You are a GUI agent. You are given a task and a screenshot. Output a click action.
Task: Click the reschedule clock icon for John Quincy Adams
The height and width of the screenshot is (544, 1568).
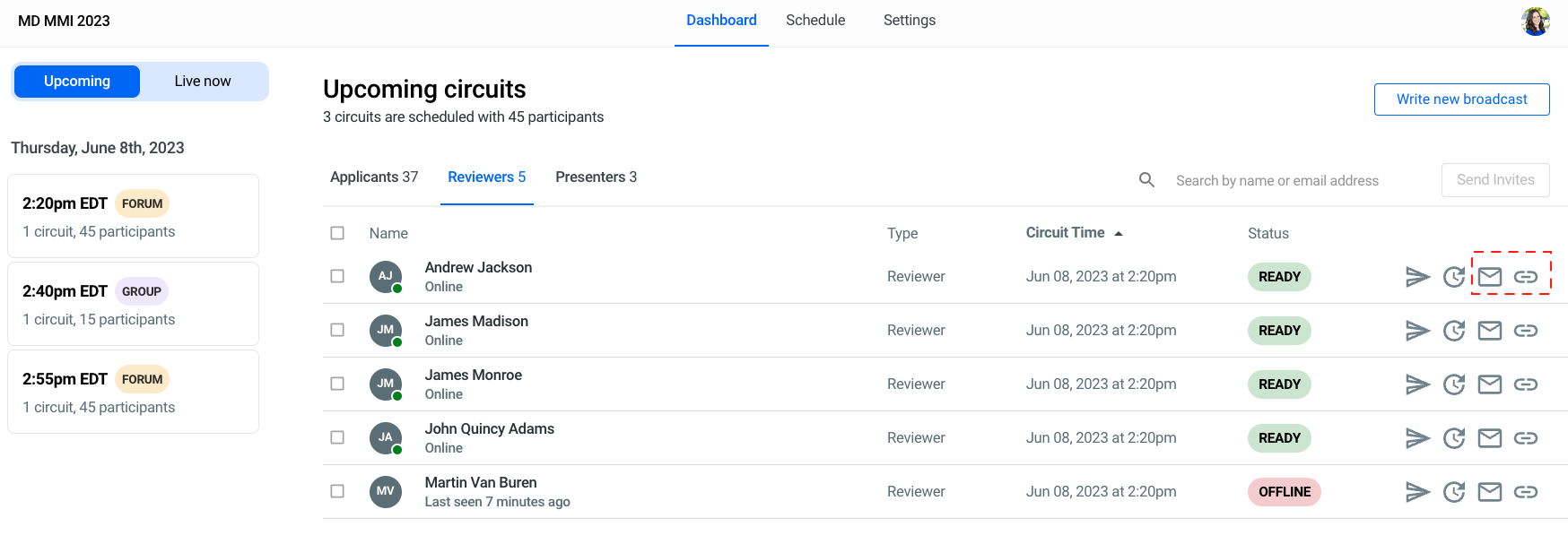1454,438
